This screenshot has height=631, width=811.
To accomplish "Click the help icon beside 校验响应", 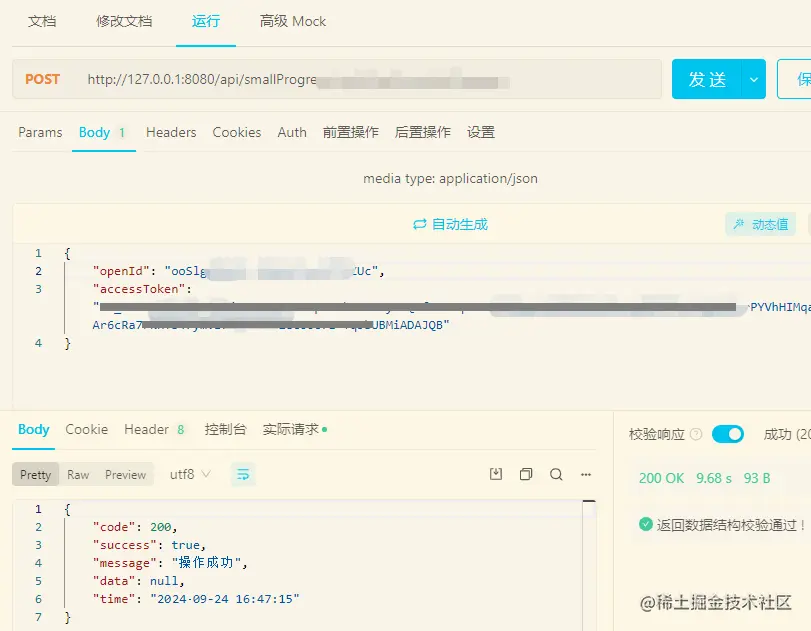I will [696, 434].
